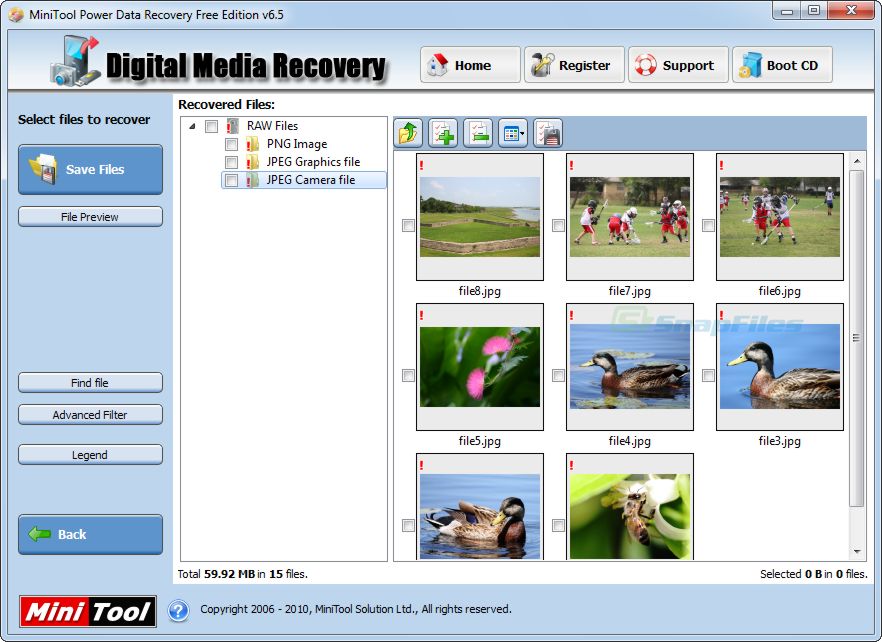
Task: Click the file4.jpg filename label
Action: coord(629,441)
